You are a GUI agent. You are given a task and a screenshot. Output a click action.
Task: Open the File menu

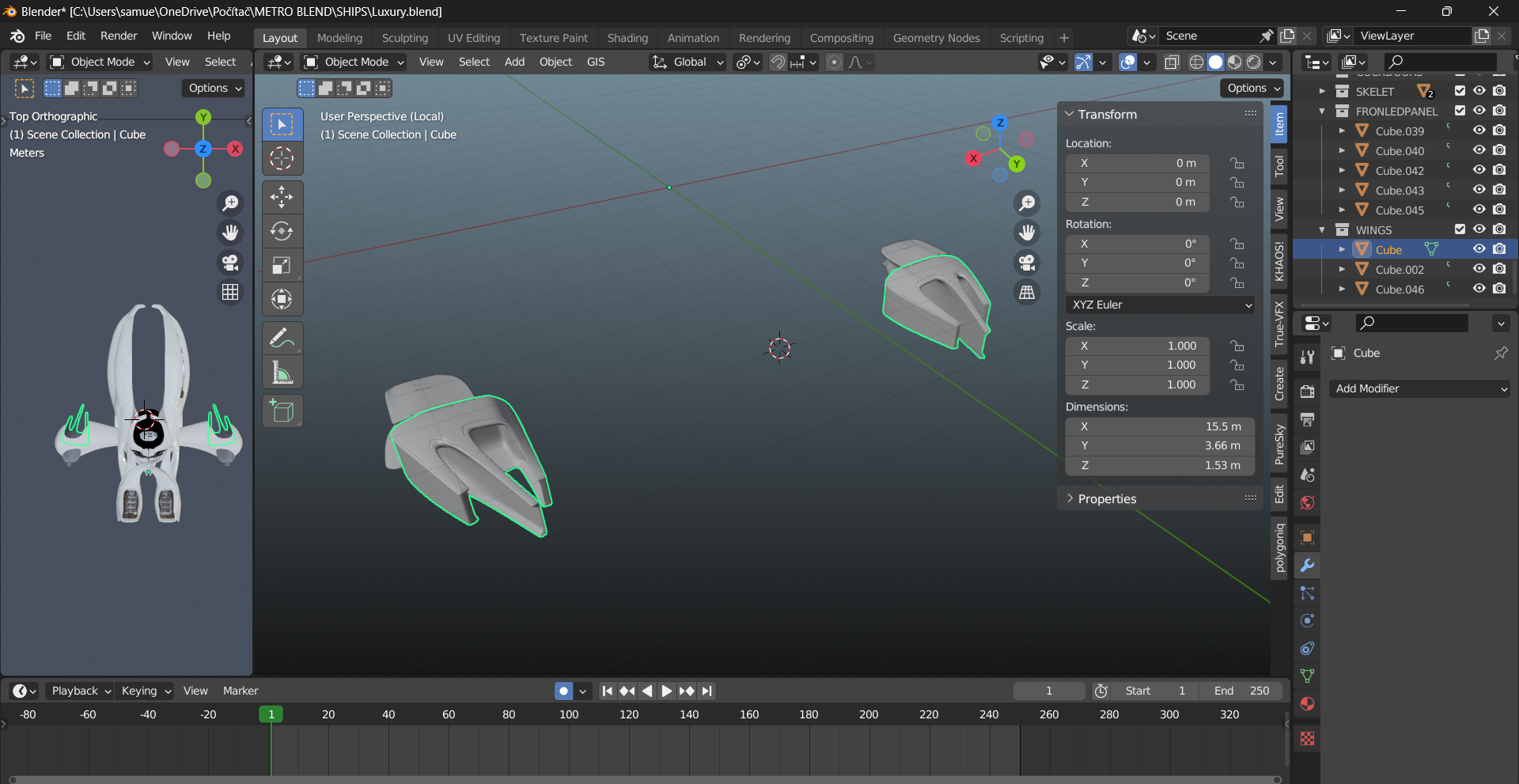coord(44,36)
